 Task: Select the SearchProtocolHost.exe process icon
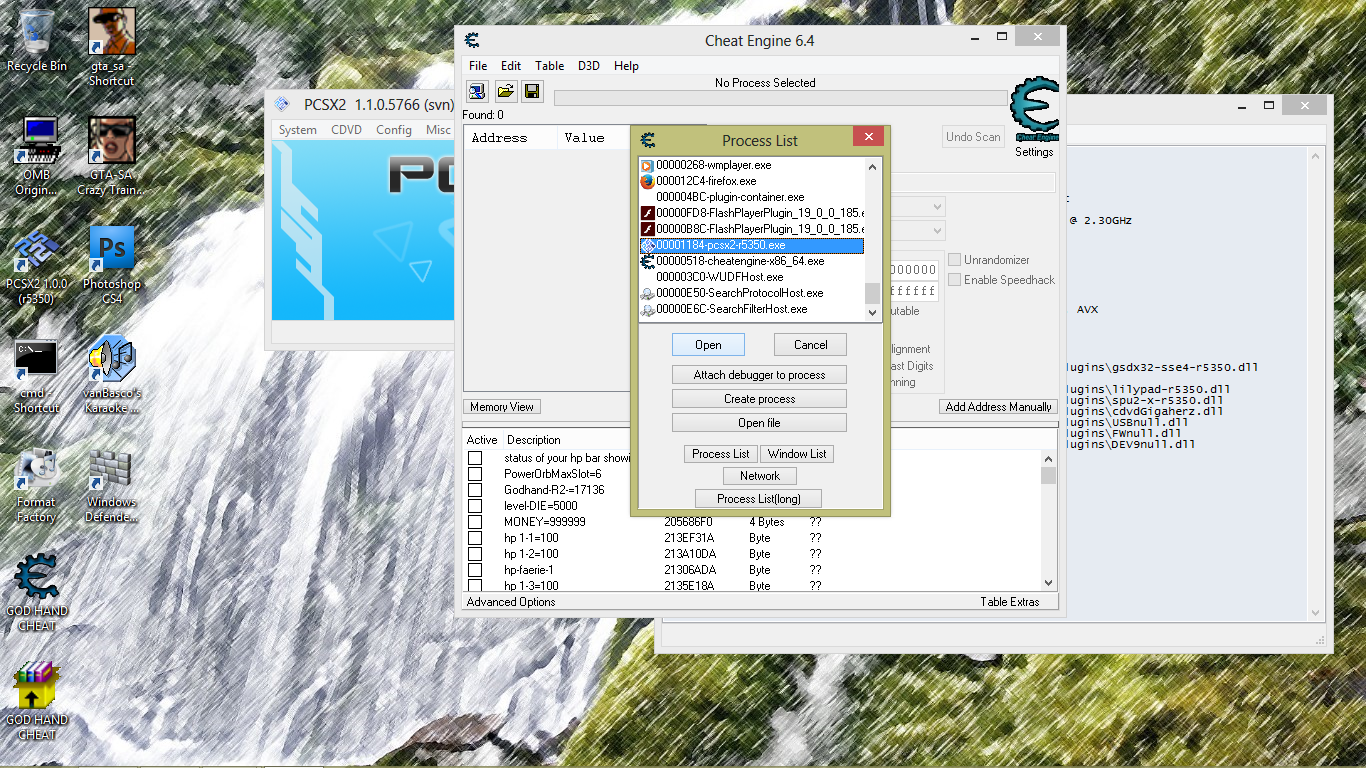click(x=647, y=293)
